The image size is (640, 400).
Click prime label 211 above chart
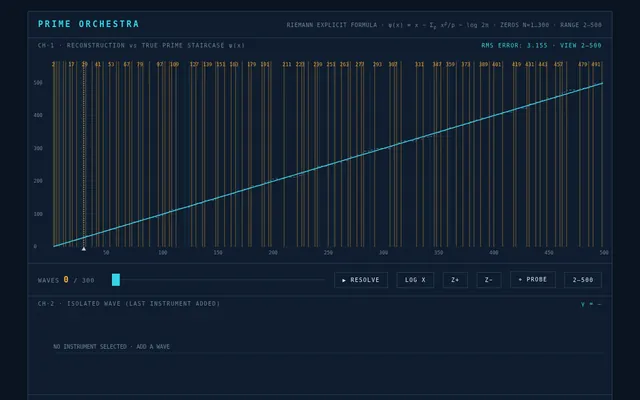tap(287, 64)
